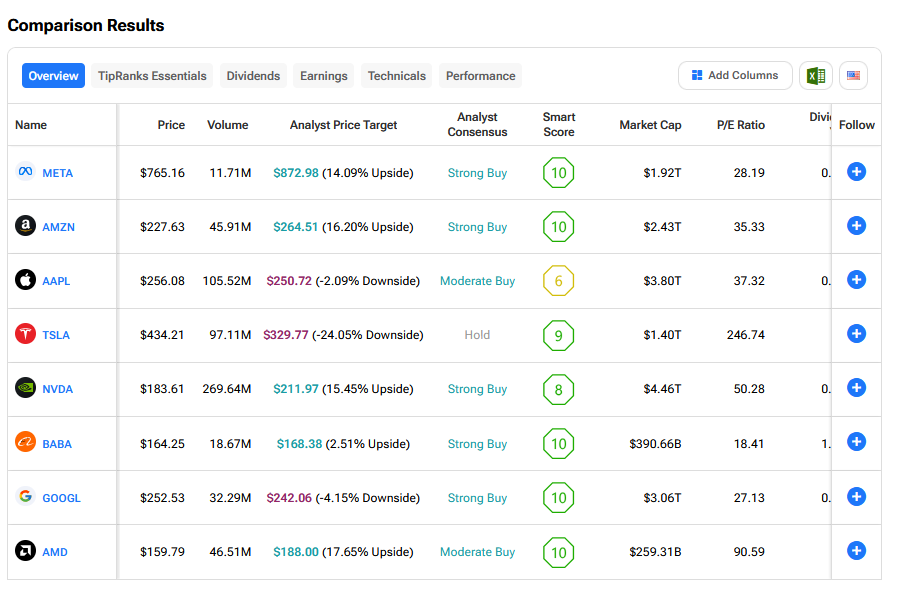Screen dimensions: 900x589
Task: Click the Nvidia company logo icon
Action: [x=25, y=388]
